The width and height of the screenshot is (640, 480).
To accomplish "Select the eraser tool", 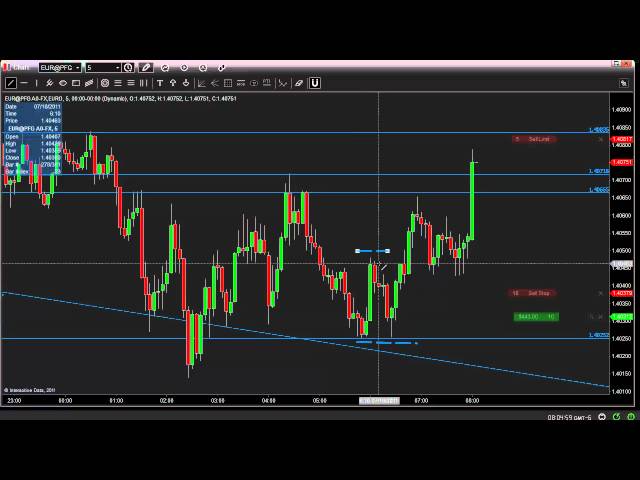I will click(x=299, y=83).
